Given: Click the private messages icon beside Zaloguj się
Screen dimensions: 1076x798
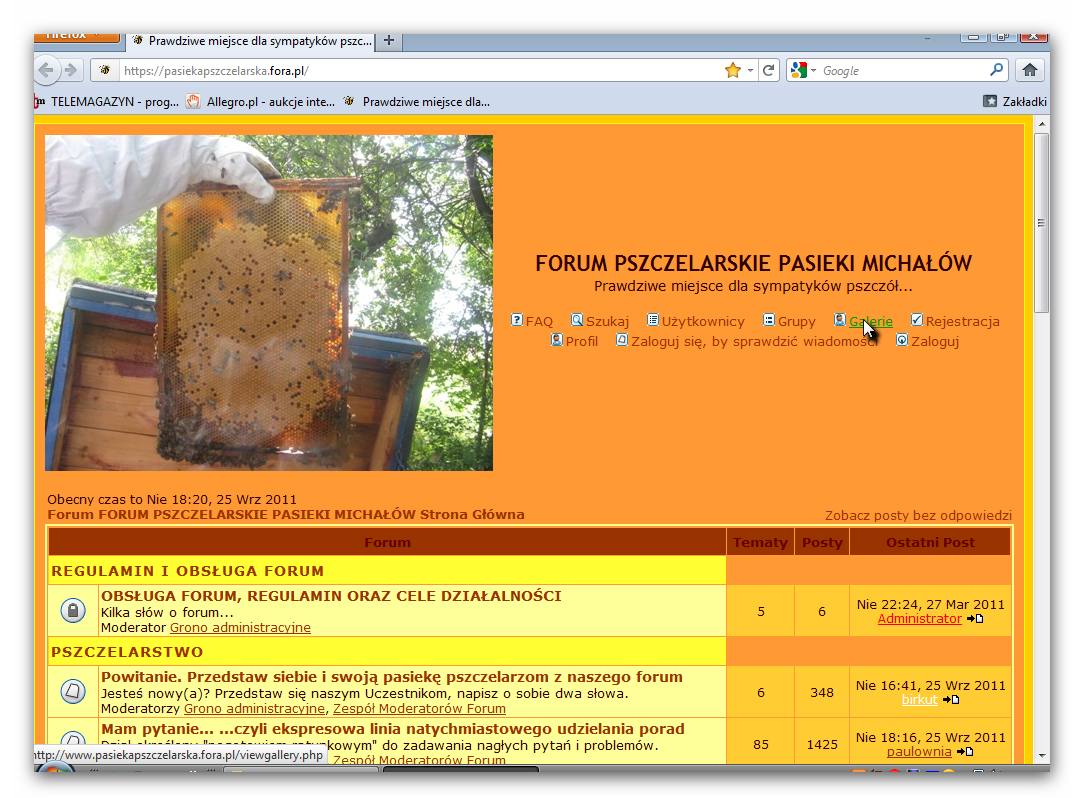Looking at the screenshot, I should click(622, 340).
